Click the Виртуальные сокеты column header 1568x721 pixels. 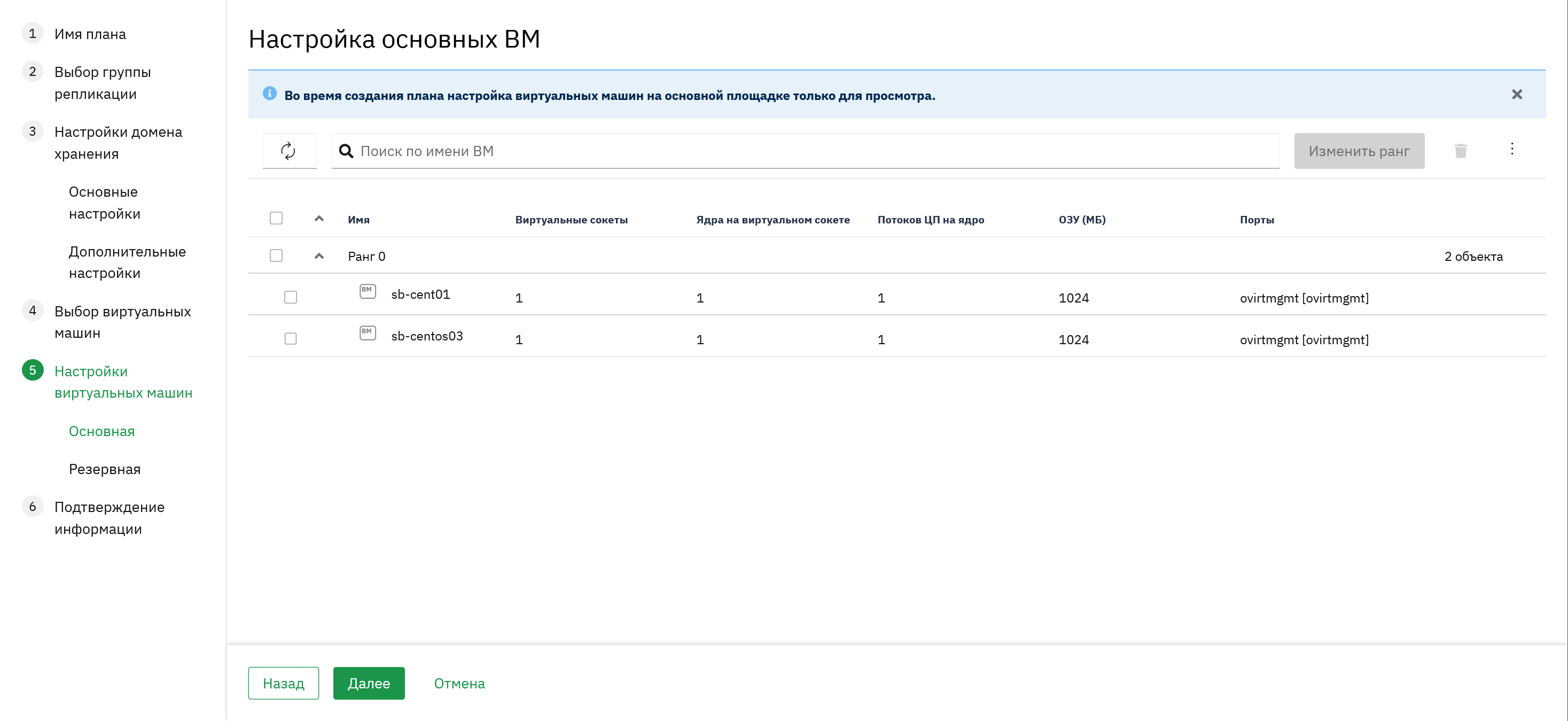pos(571,220)
